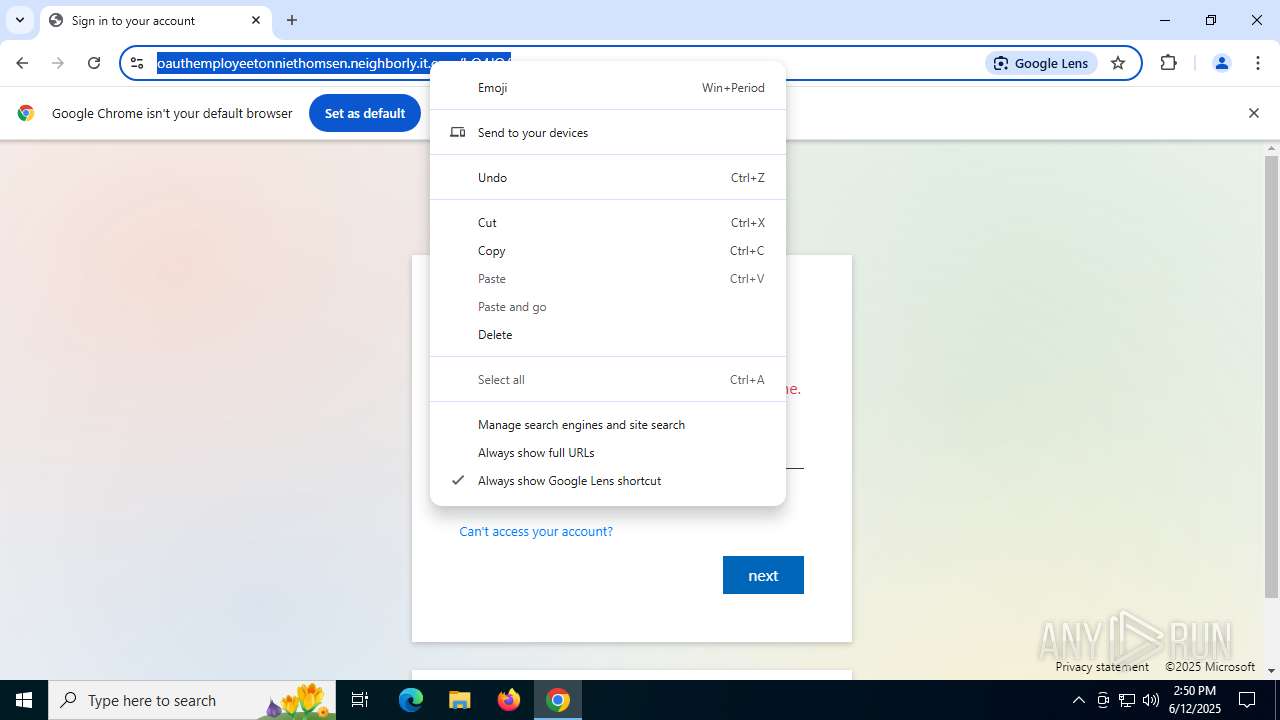The image size is (1280, 720).
Task: Click Chrome icon on taskbar
Action: (558, 700)
